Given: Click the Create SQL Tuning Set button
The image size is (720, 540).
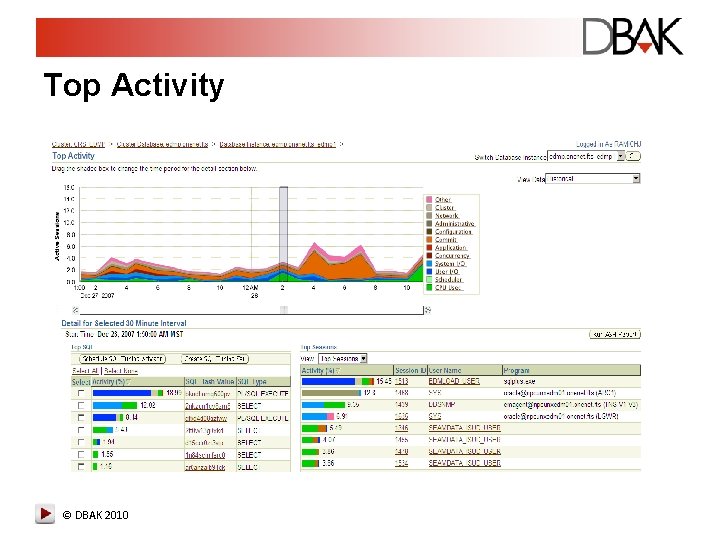Looking at the screenshot, I should coord(215,359).
